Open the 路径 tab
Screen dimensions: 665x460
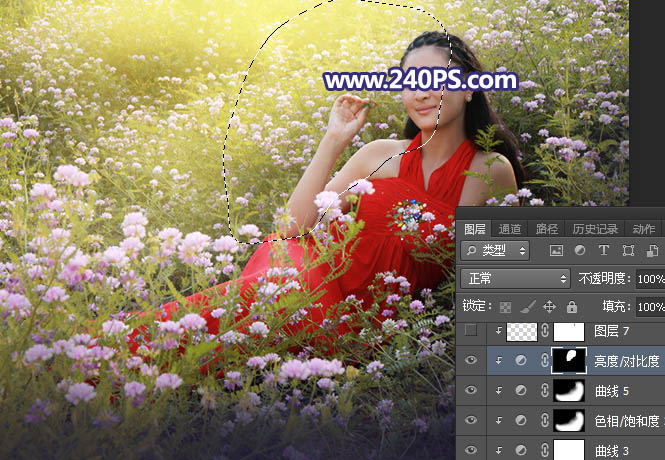pyautogui.click(x=546, y=228)
